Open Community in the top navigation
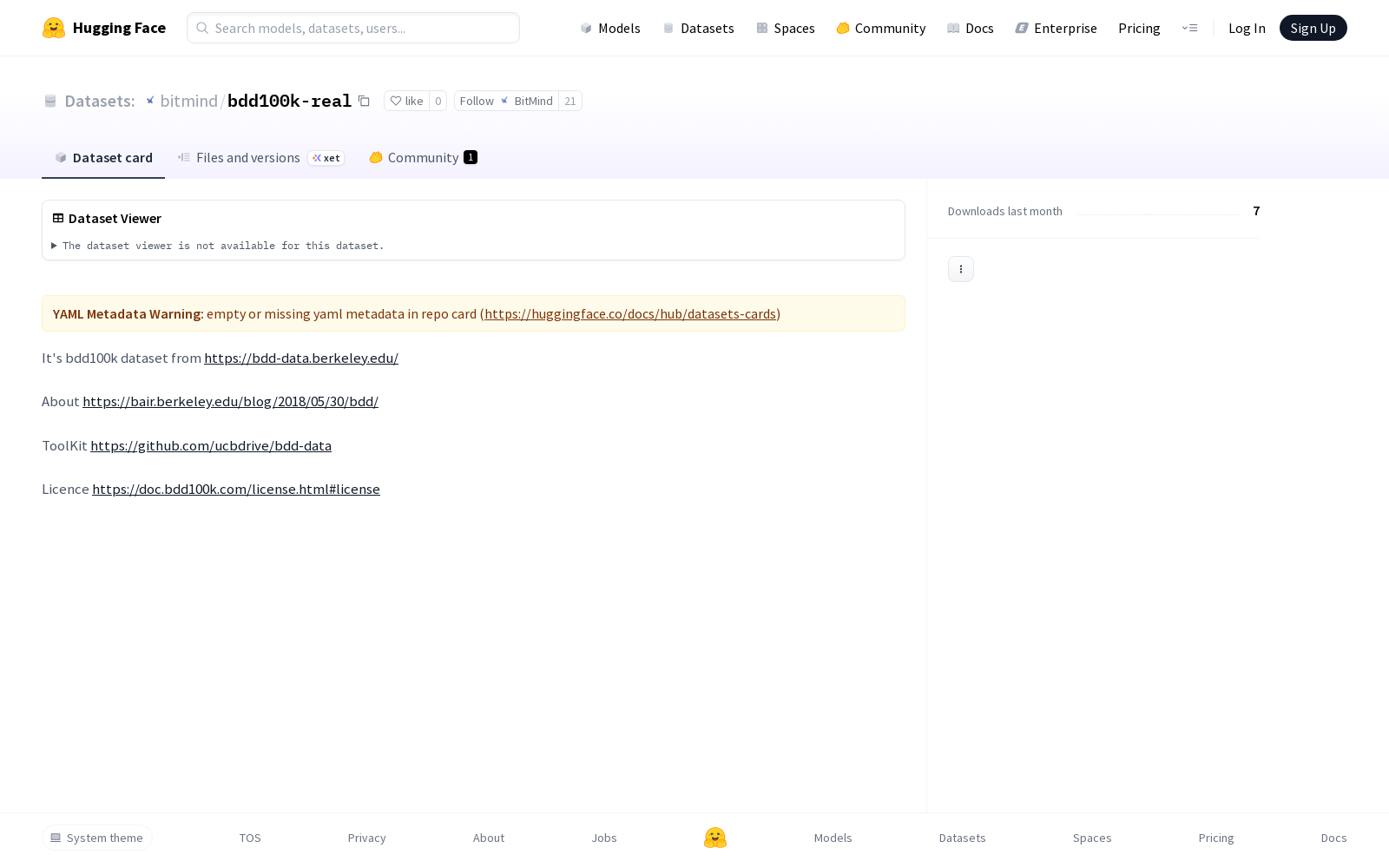 [881, 28]
